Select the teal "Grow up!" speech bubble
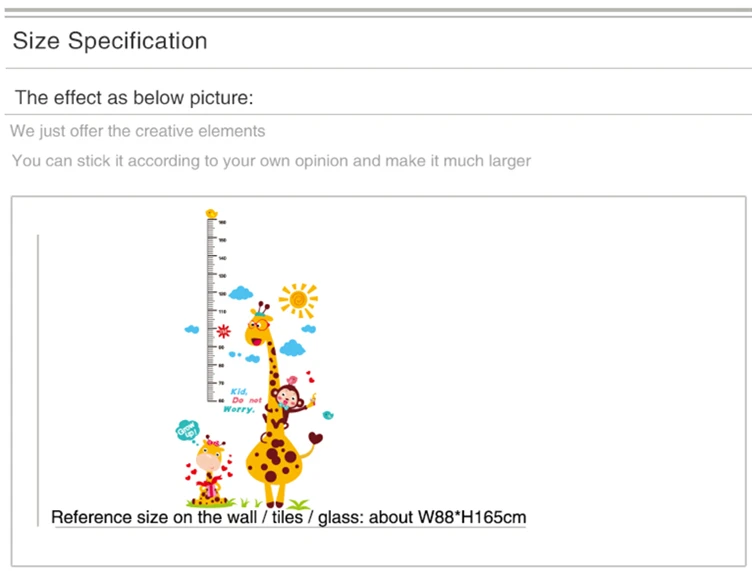Image resolution: width=752 pixels, height=571 pixels. [187, 430]
